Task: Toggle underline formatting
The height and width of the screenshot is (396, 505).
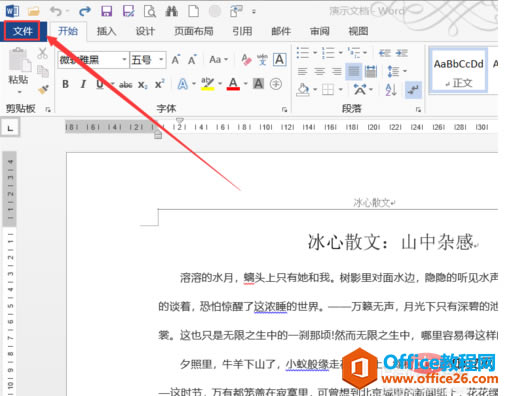Action: coord(100,84)
